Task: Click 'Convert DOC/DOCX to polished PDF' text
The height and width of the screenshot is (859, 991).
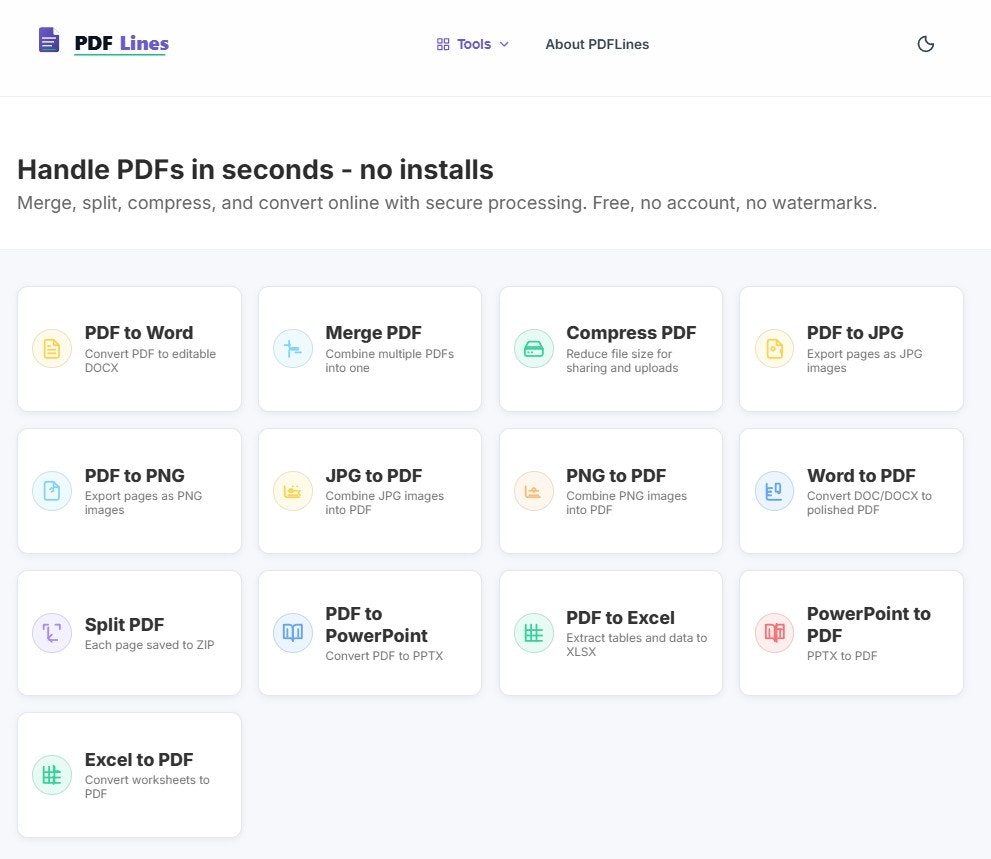Action: [x=869, y=503]
